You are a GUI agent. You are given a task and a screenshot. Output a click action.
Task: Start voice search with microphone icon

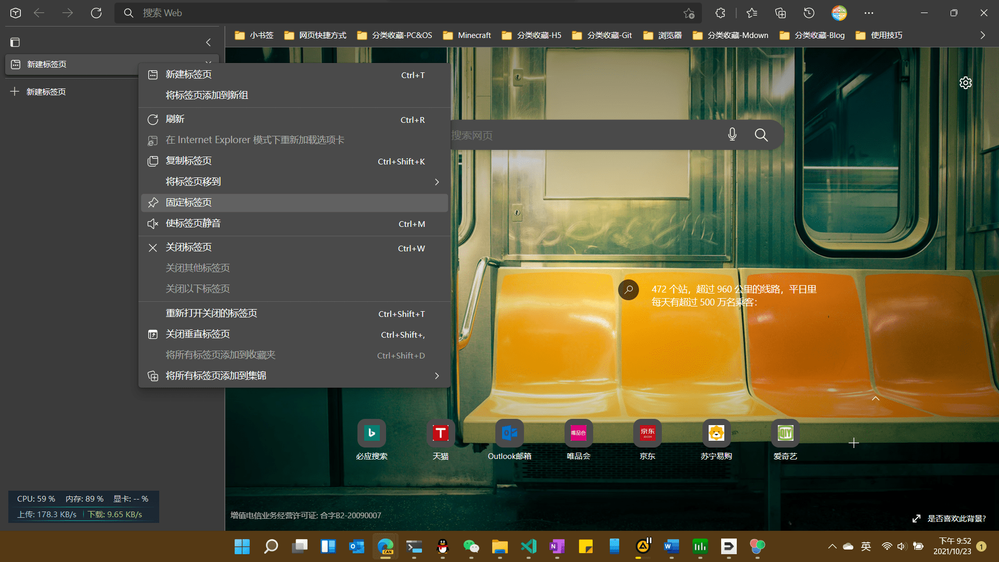tap(732, 134)
